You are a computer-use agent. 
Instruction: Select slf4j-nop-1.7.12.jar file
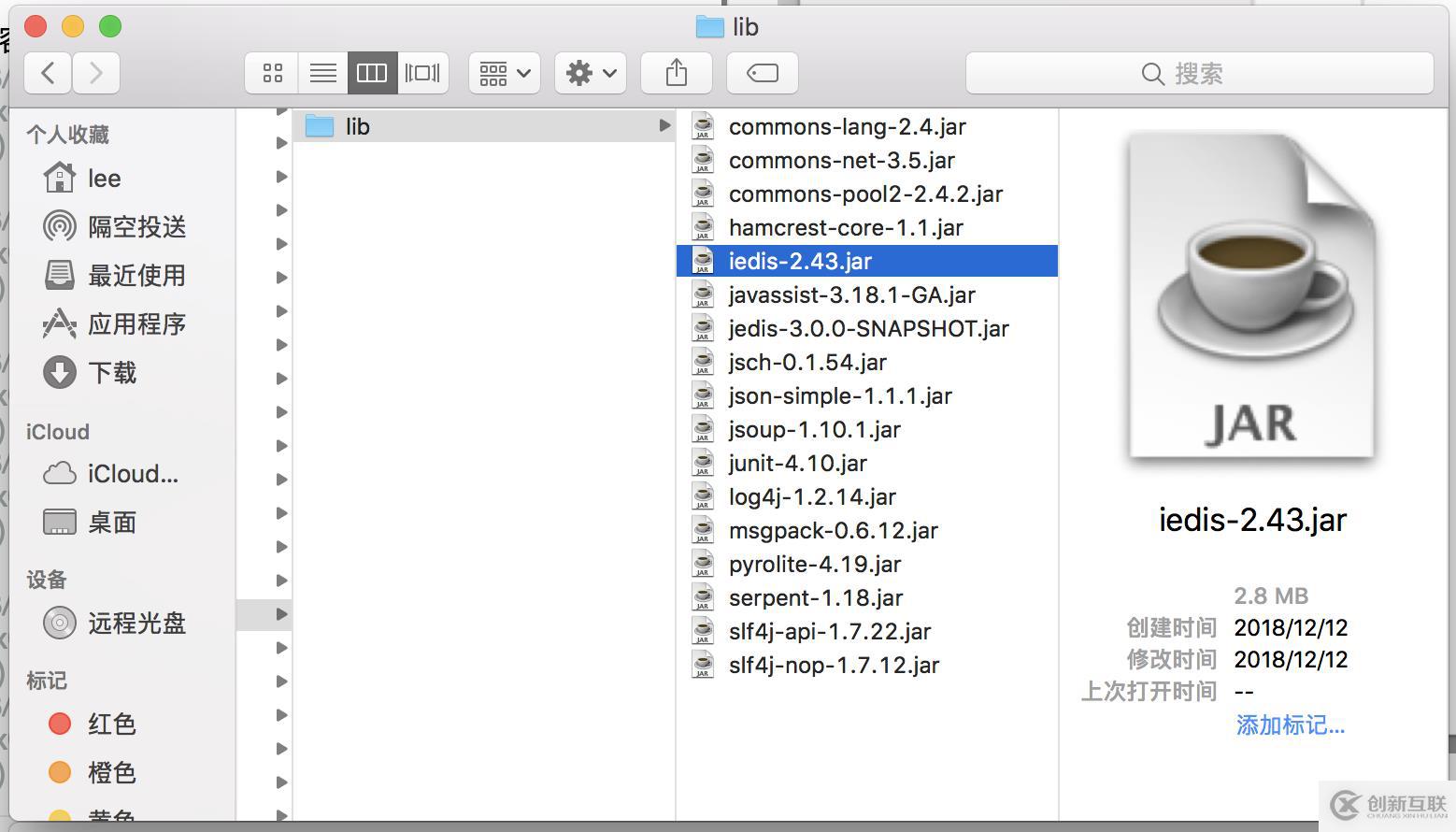click(x=866, y=665)
